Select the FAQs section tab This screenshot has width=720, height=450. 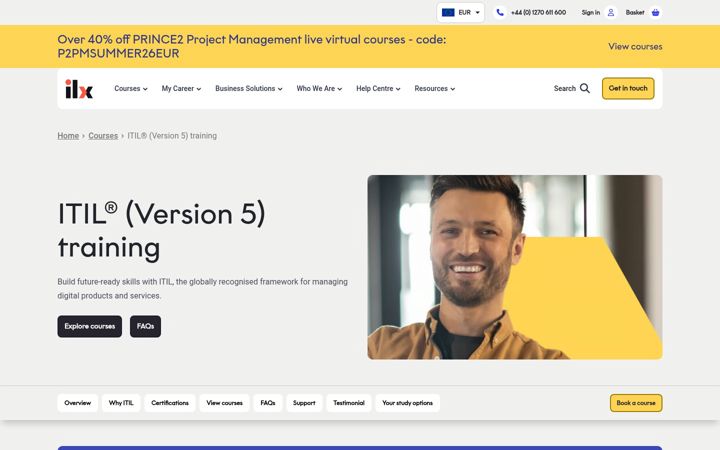pyautogui.click(x=268, y=403)
